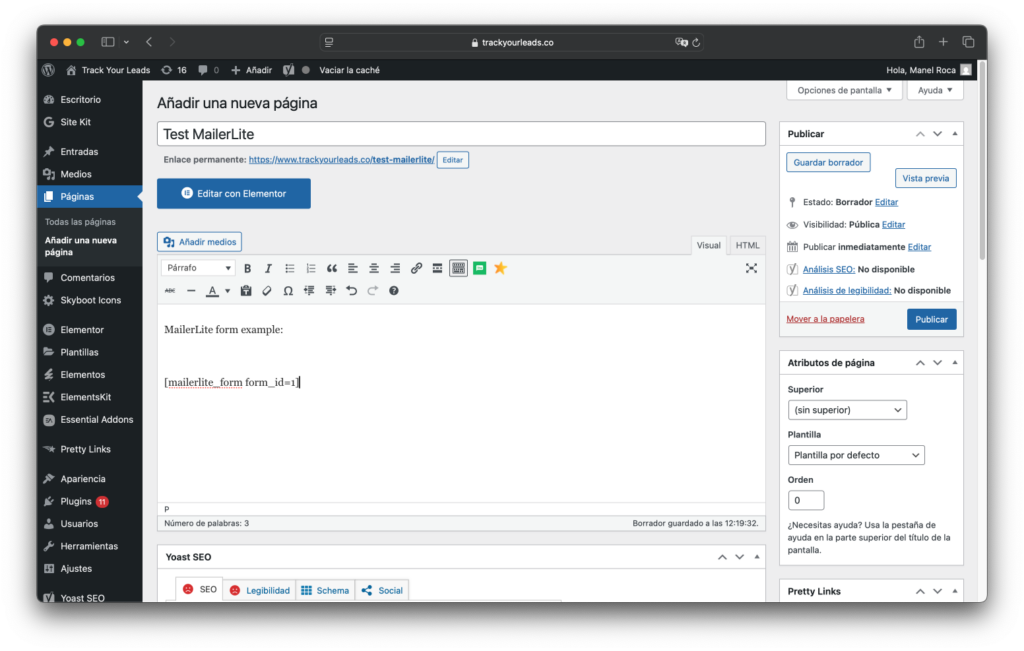
Task: Apply italic formatting in editor
Action: (x=268, y=268)
